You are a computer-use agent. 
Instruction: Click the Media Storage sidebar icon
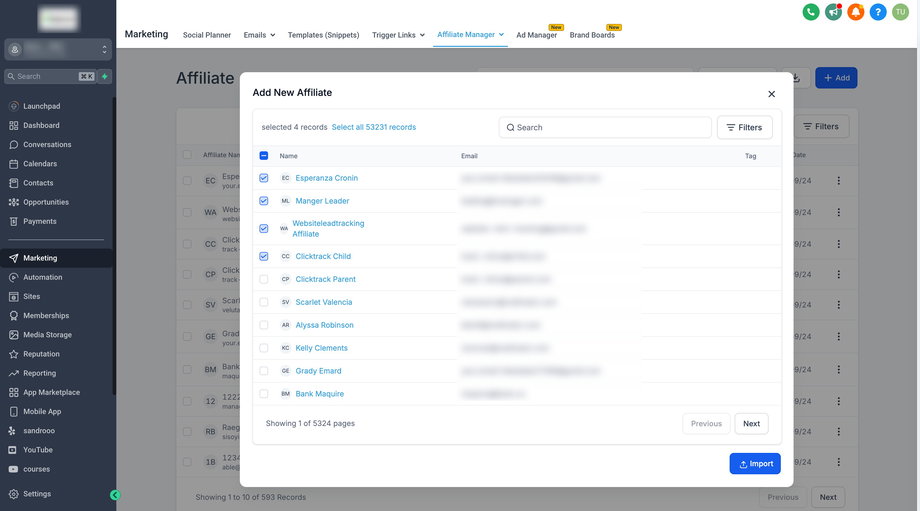(x=13, y=335)
